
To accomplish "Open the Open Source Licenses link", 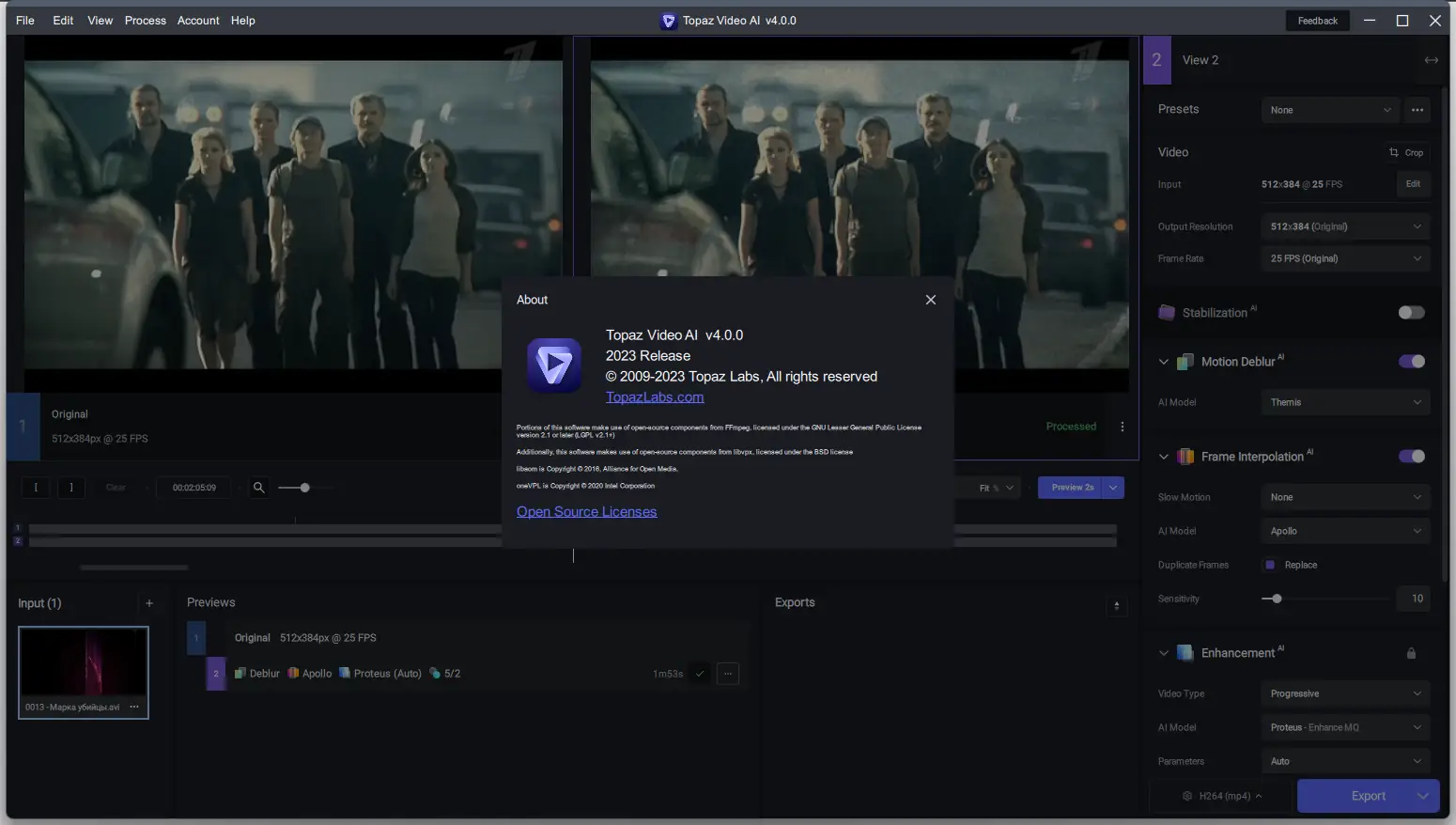I will [586, 512].
